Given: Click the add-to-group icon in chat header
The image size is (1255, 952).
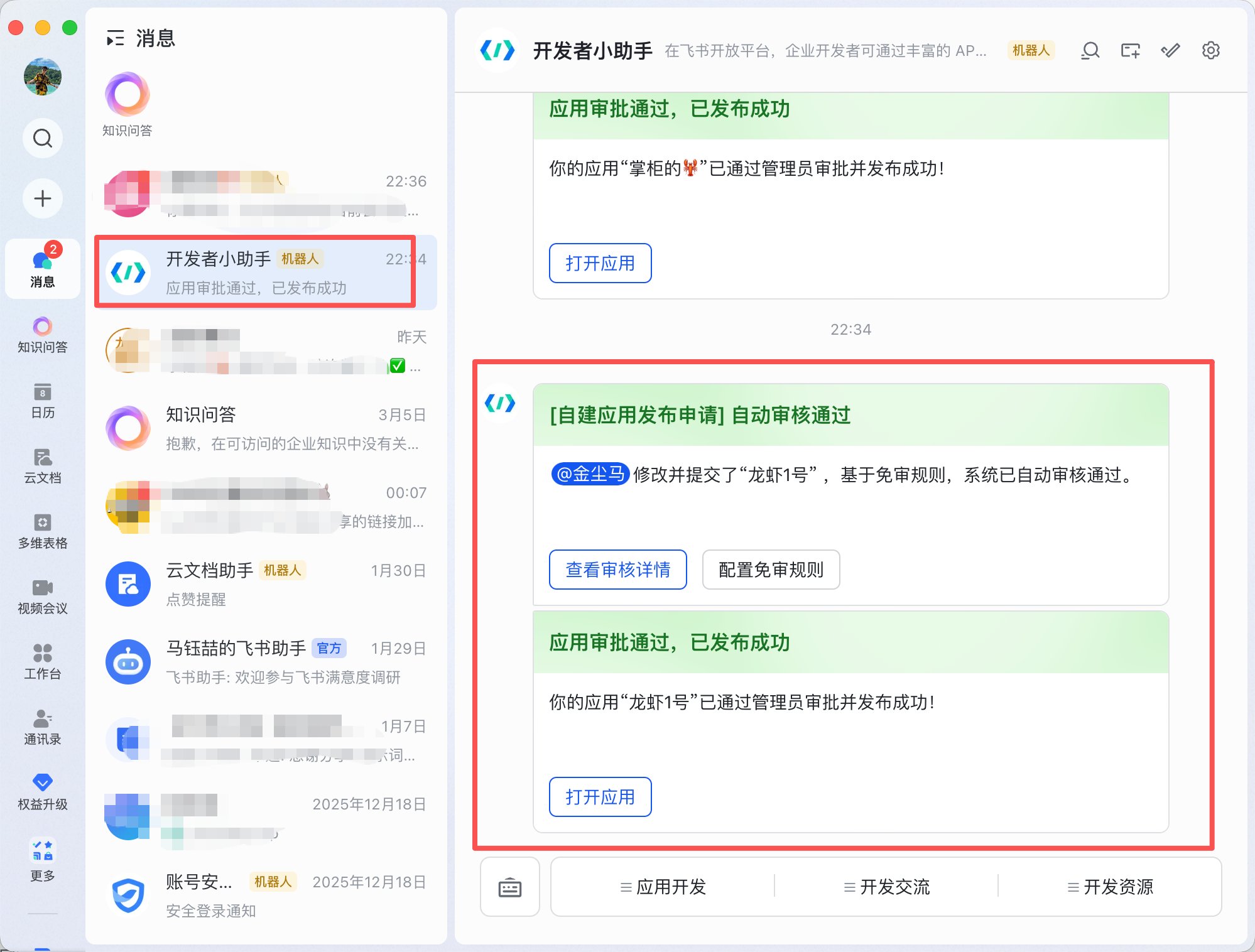Looking at the screenshot, I should coord(1131,50).
